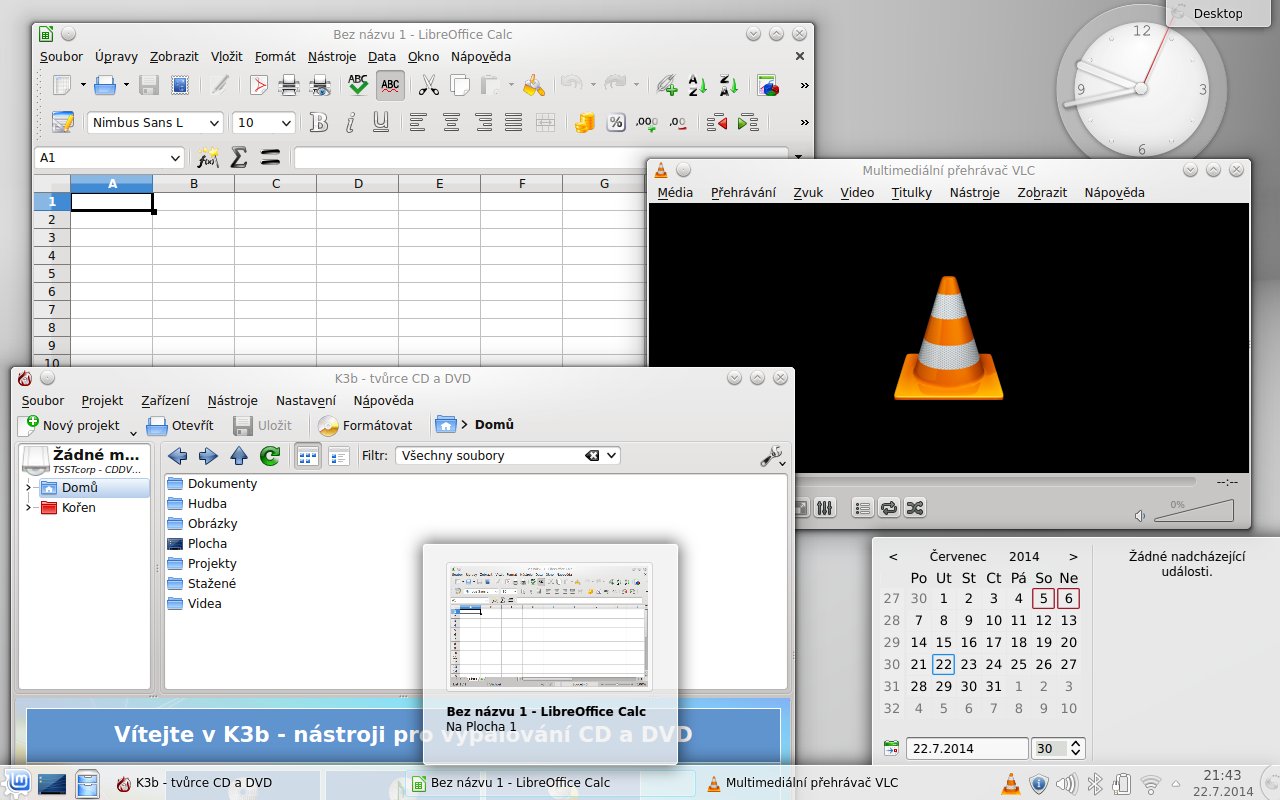Click the Copy icon in Calc toolbar
This screenshot has height=800, width=1280.
[460, 85]
